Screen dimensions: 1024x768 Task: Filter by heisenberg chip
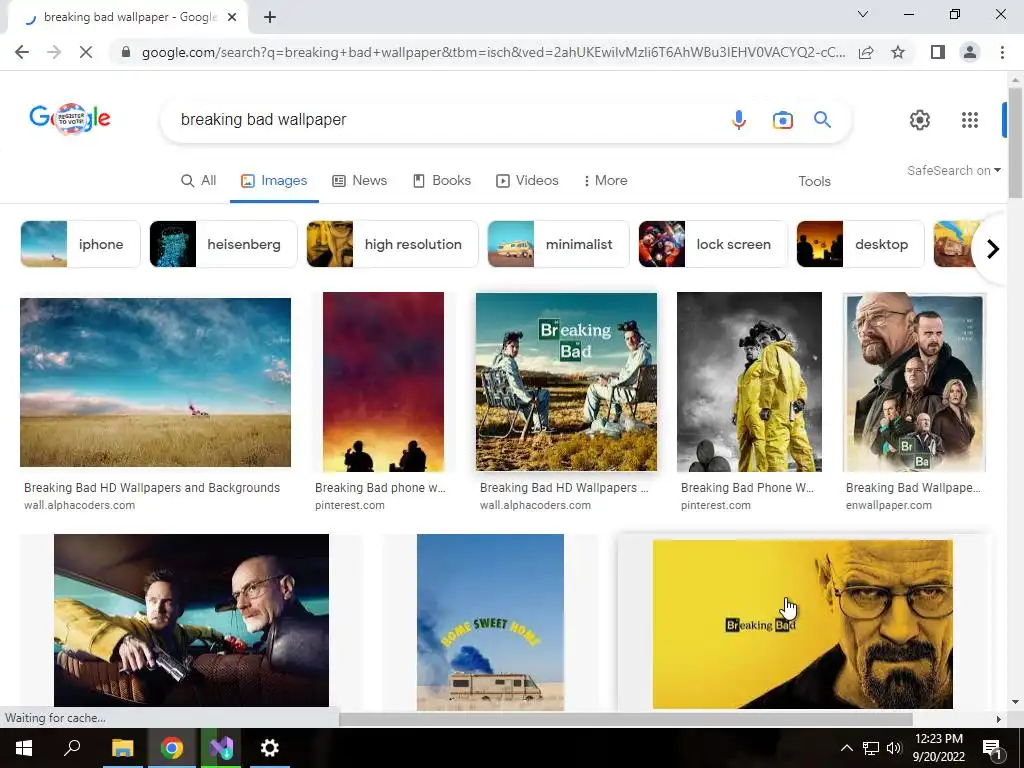point(223,244)
